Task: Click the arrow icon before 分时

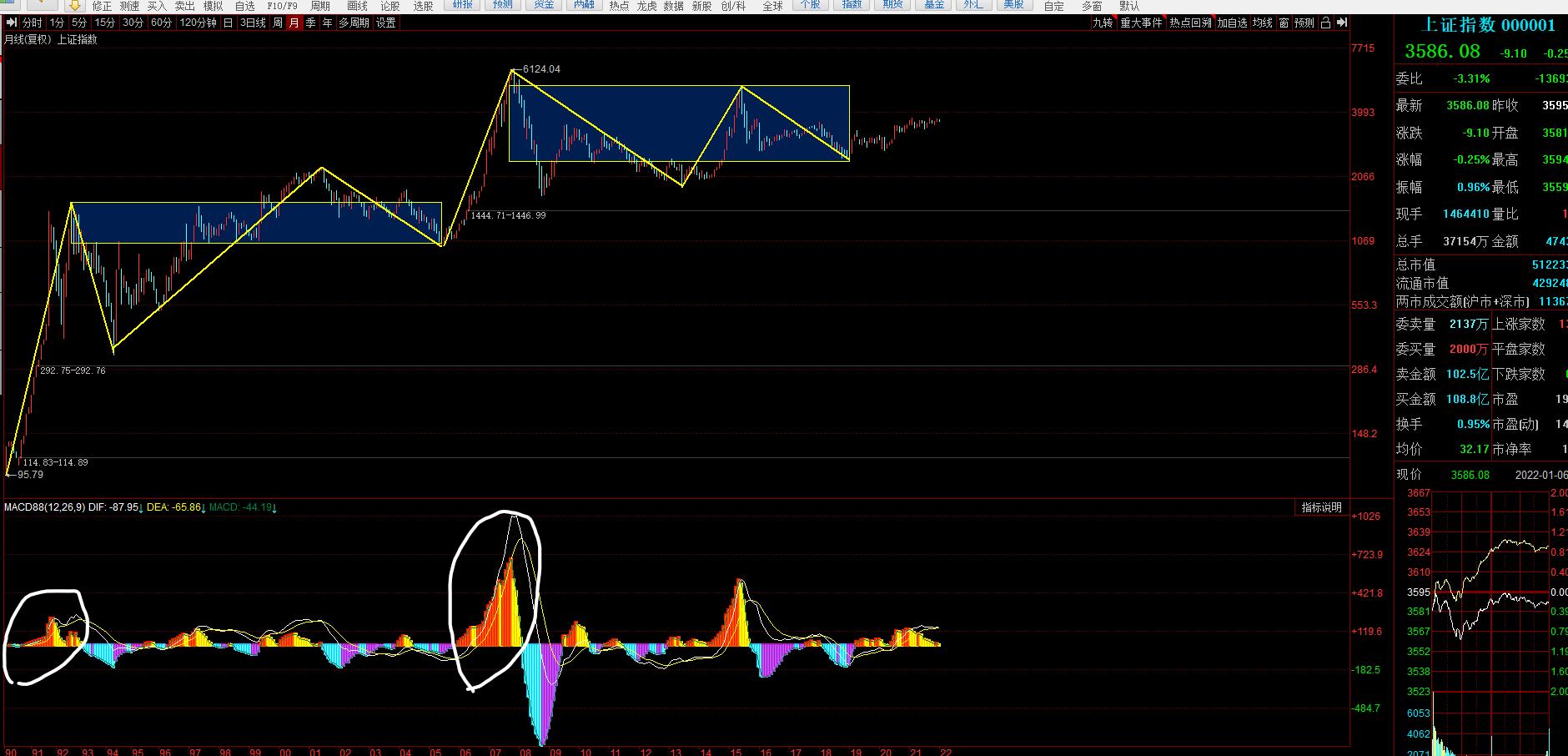Action: [x=12, y=23]
